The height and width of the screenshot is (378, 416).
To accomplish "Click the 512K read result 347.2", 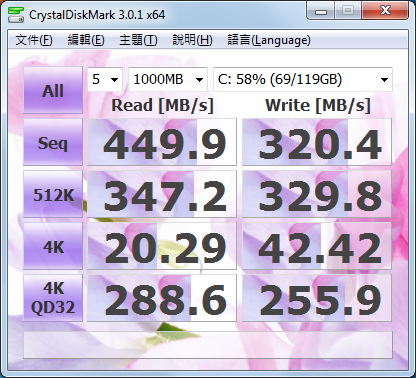I will (x=162, y=194).
